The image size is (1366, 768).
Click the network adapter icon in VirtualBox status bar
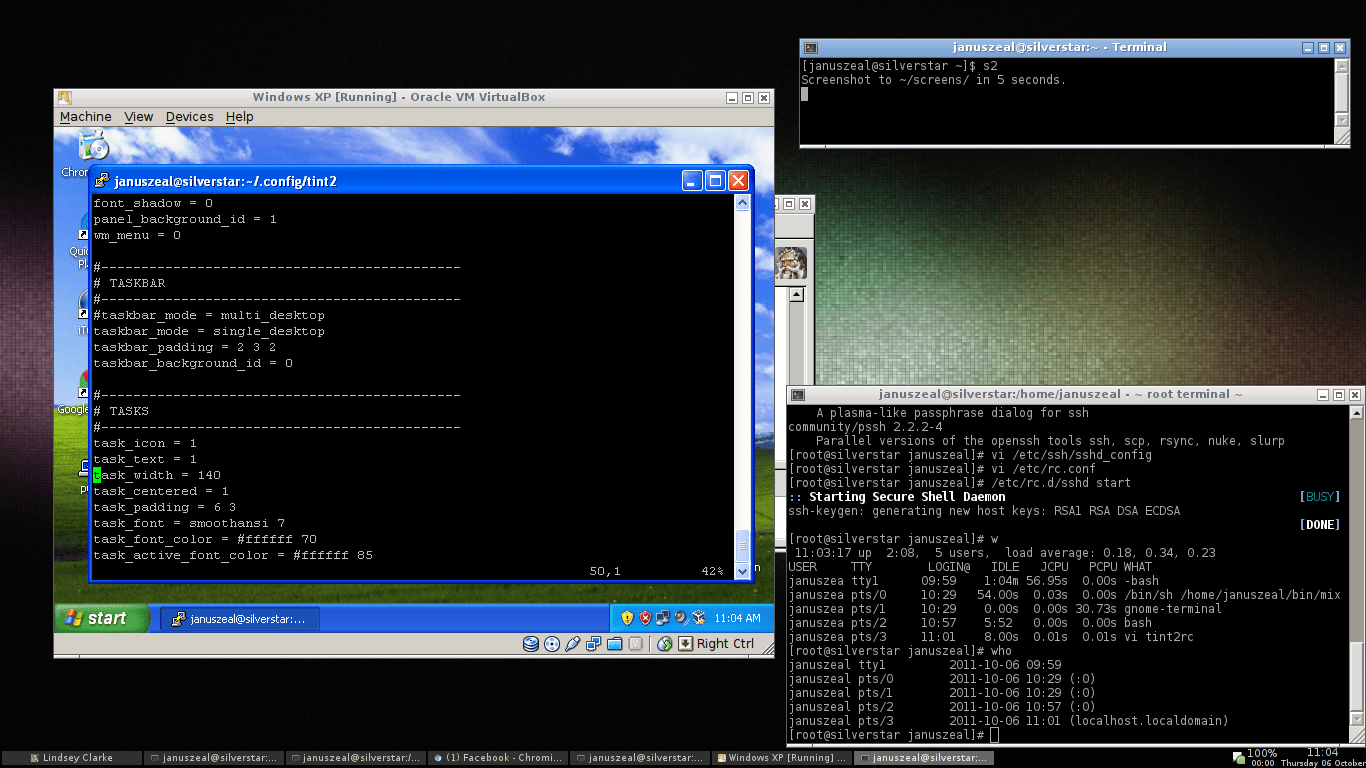[595, 643]
